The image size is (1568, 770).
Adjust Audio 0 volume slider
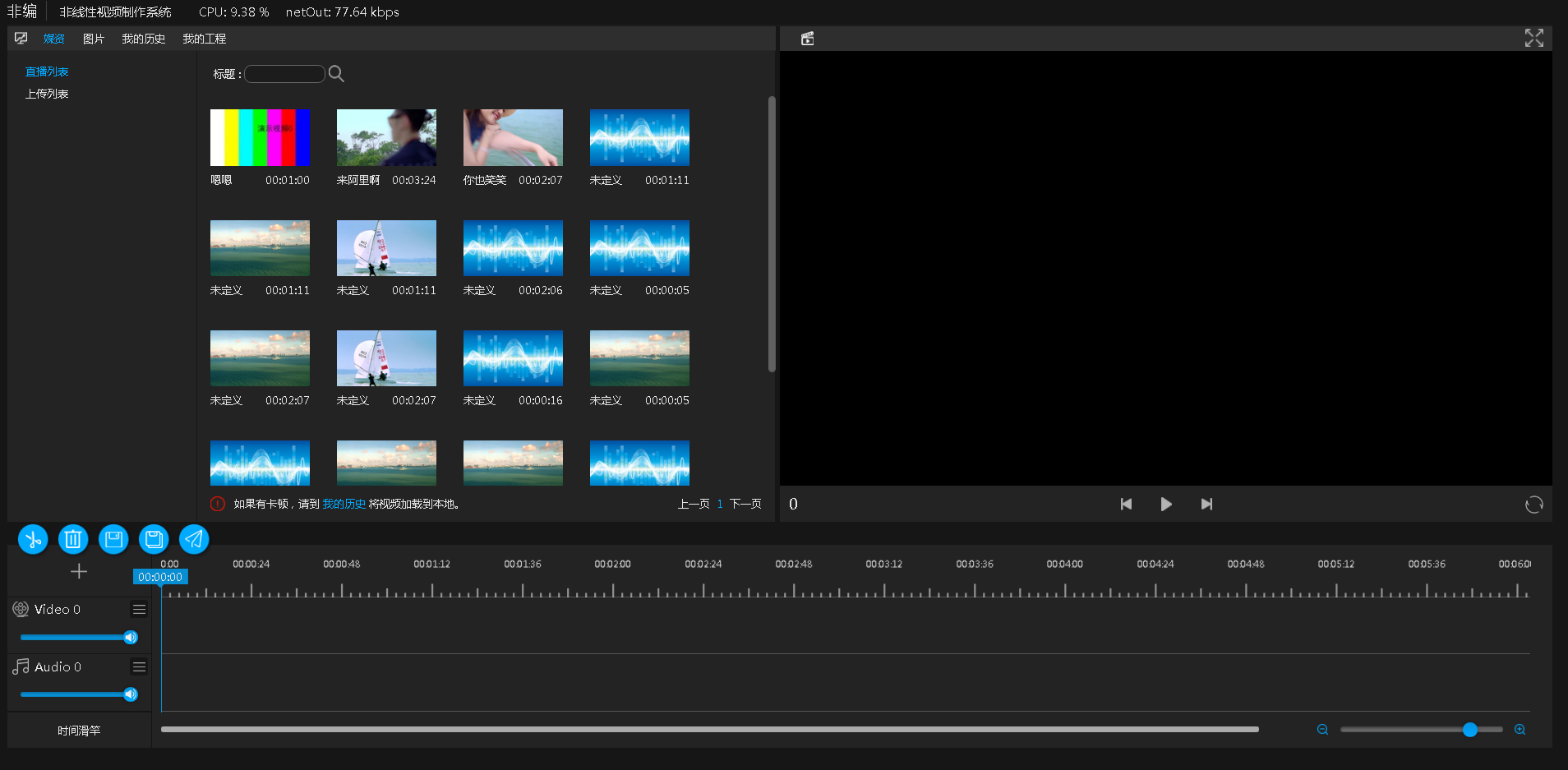(x=78, y=694)
